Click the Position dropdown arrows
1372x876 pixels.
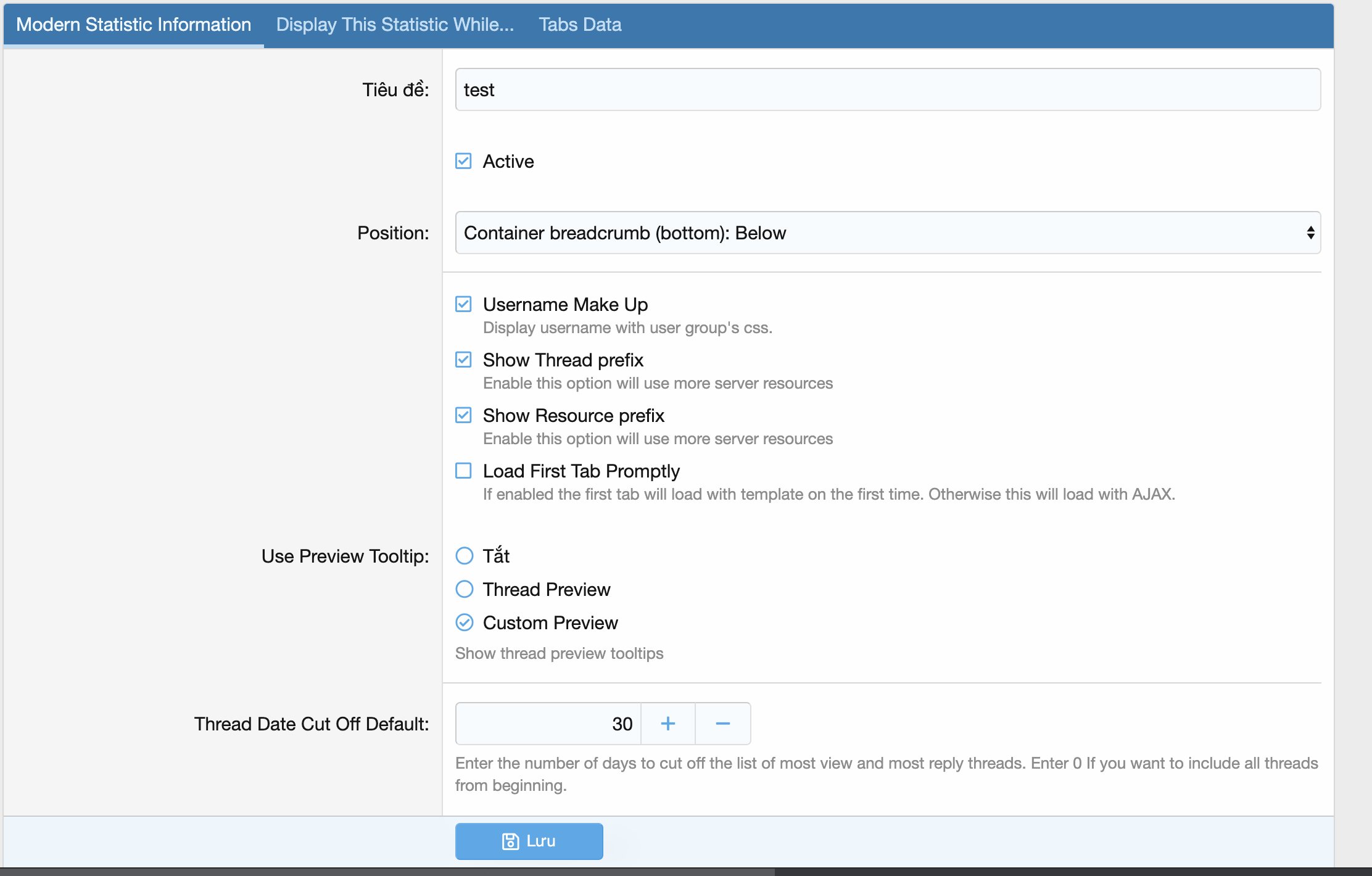click(1310, 233)
